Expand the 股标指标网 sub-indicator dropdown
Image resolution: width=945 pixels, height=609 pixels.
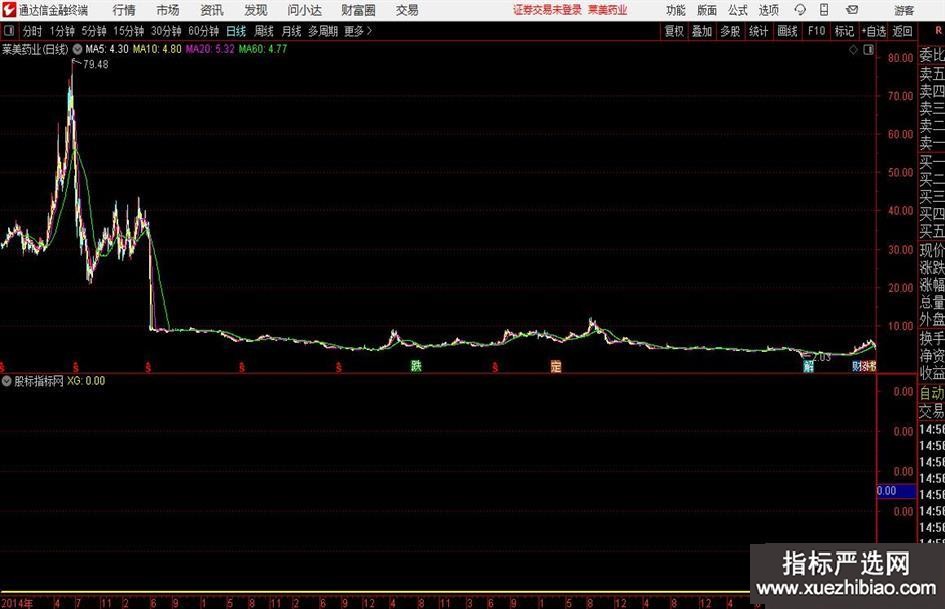(x=7, y=381)
